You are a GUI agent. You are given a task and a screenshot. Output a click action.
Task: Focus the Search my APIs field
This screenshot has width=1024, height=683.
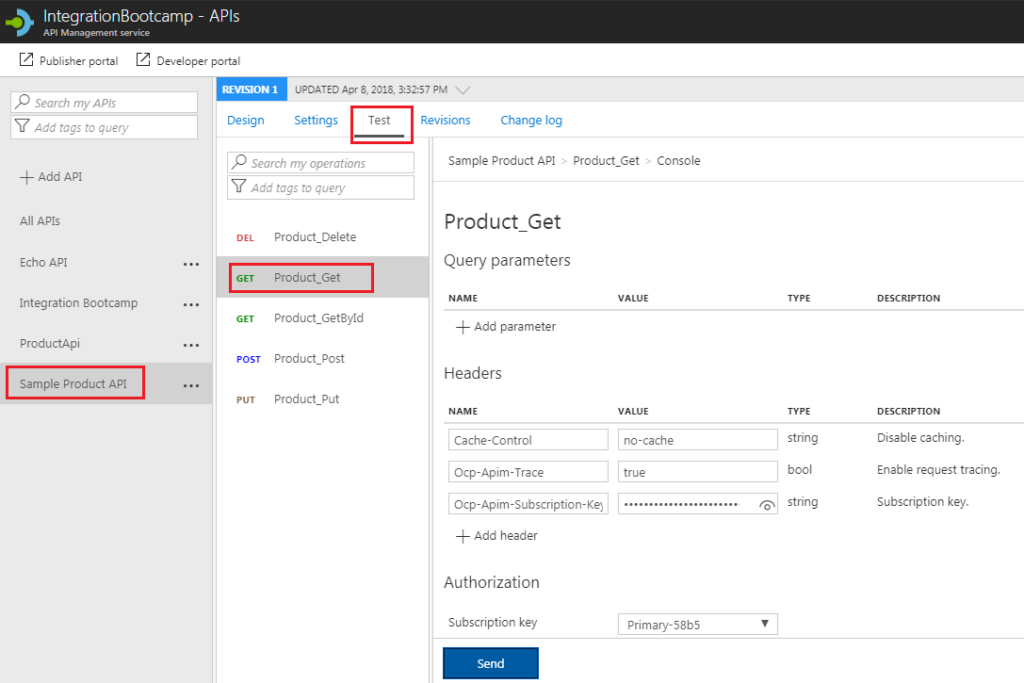(x=104, y=103)
